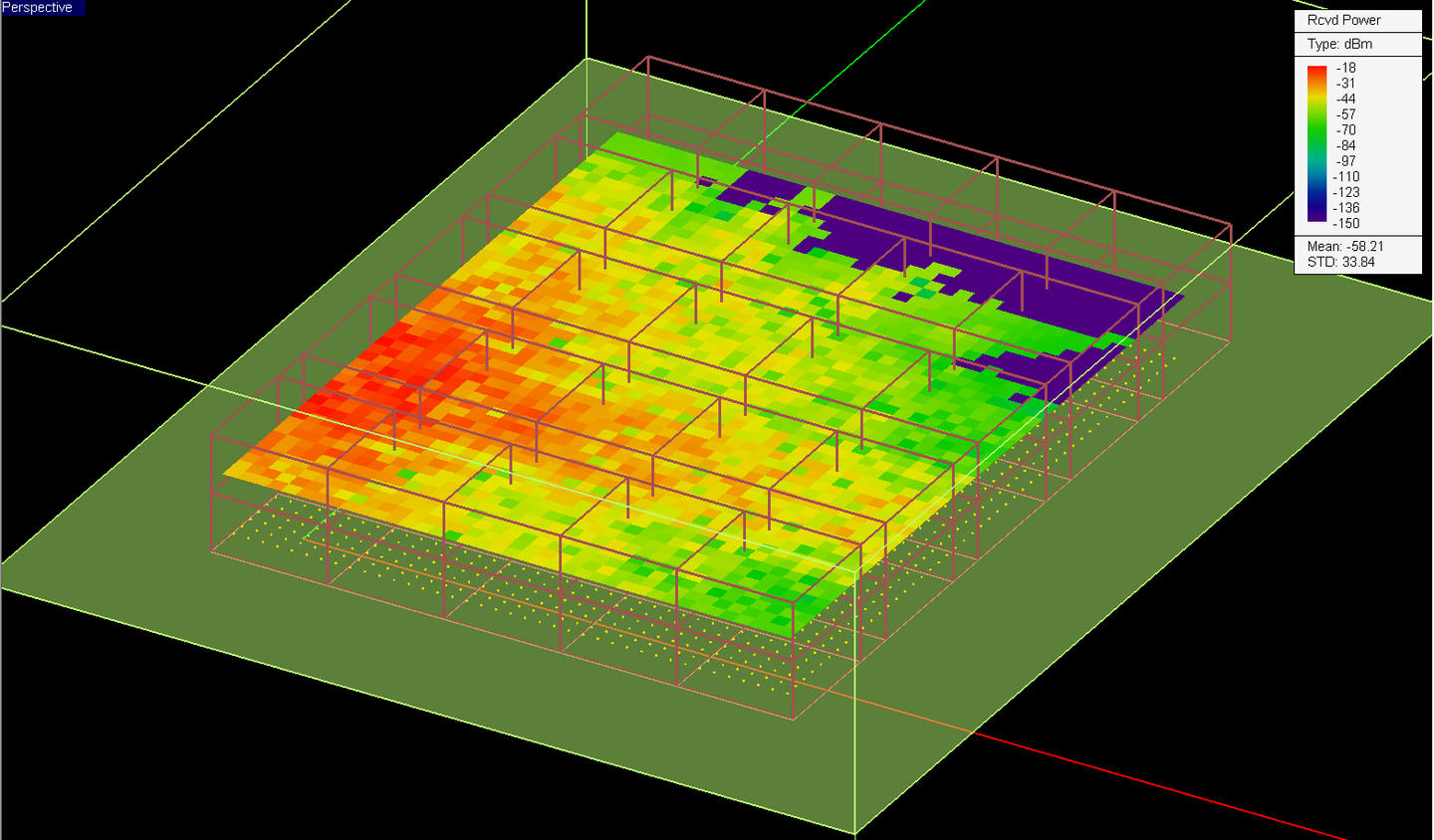This screenshot has height=840, width=1434.
Task: Click the Perspective viewport label
Action: click(x=38, y=8)
